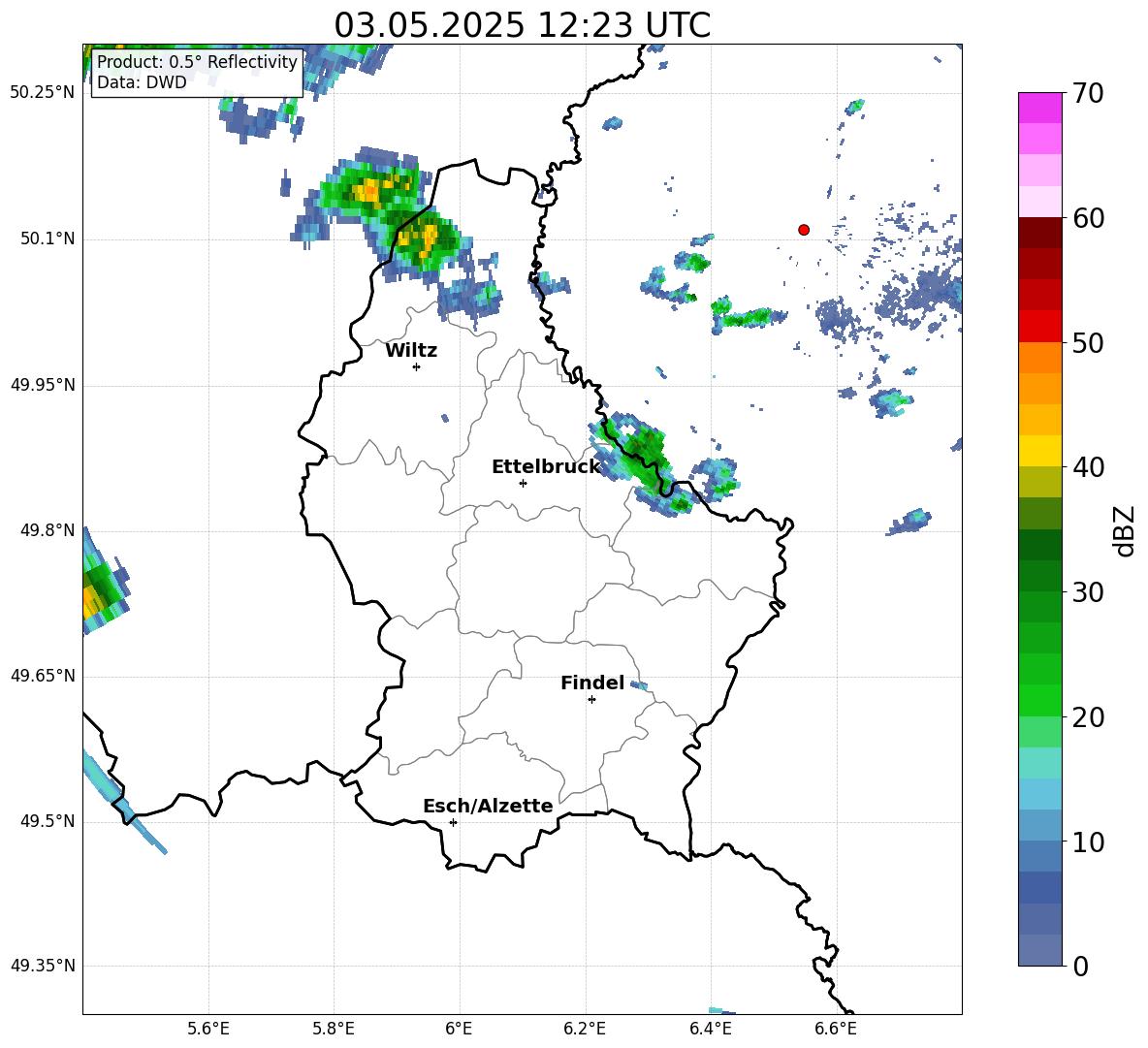Click the '49.5°N' latitude label
Viewport: 1148px width, 1048px height.
coord(48,821)
